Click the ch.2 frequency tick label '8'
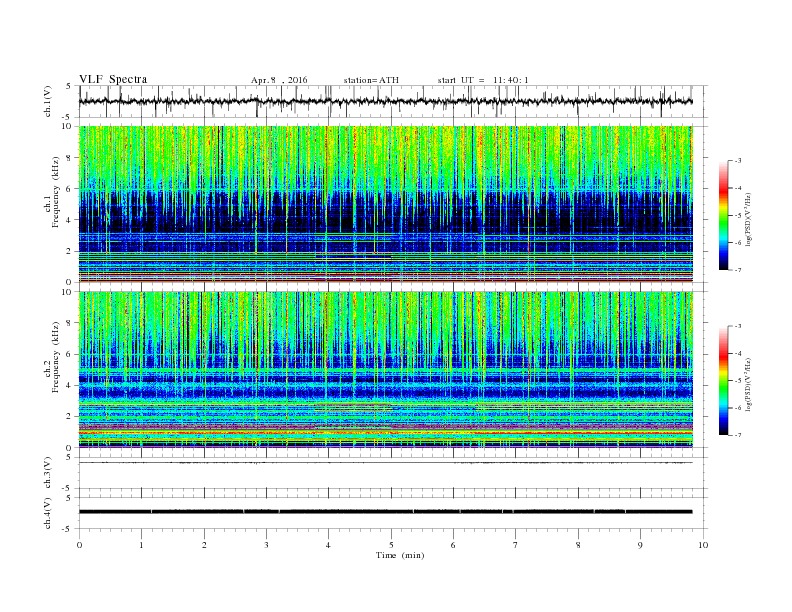The width and height of the screenshot is (792, 612). click(69, 323)
